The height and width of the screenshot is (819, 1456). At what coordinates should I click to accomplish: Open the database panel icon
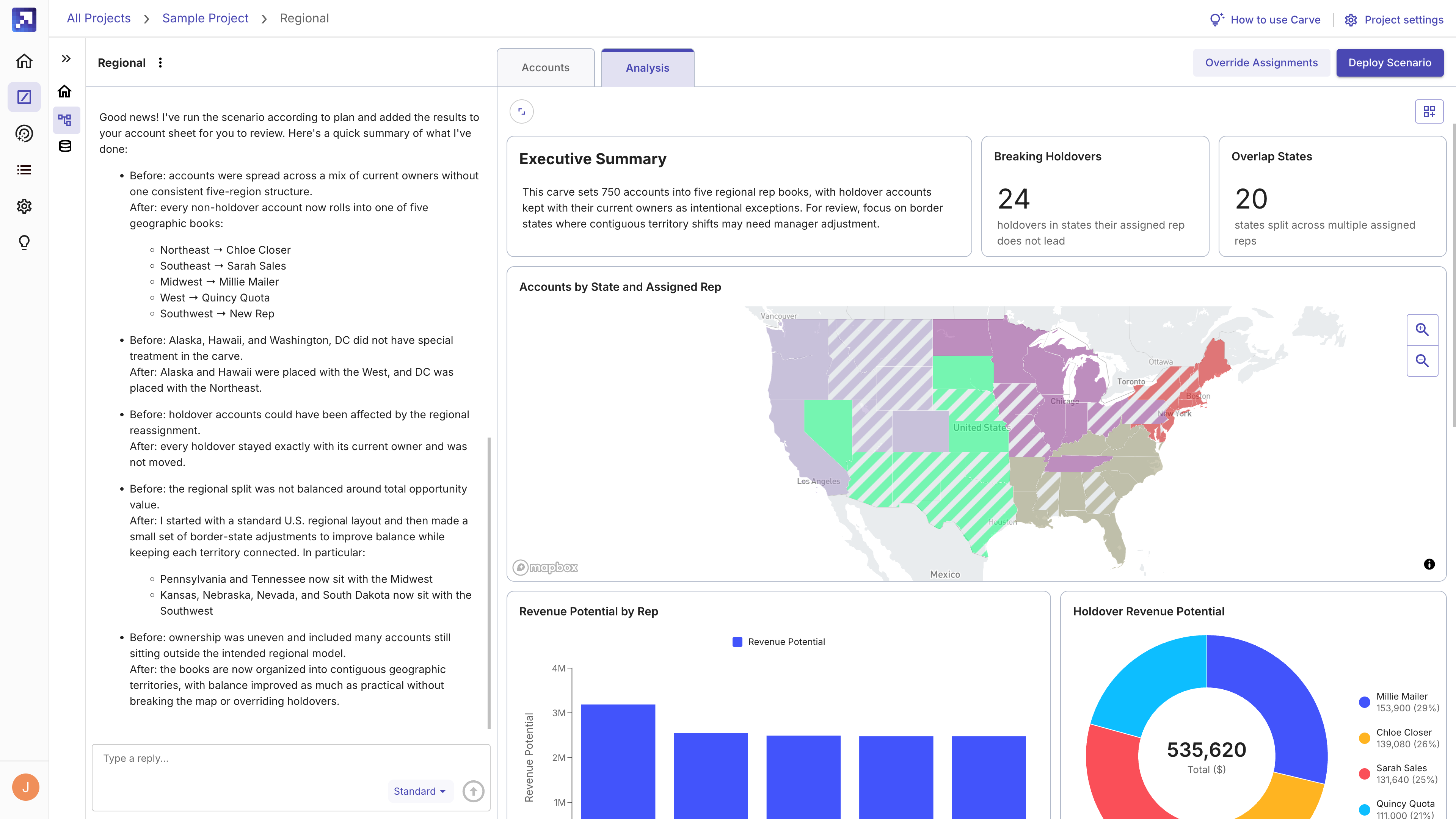coord(65,146)
